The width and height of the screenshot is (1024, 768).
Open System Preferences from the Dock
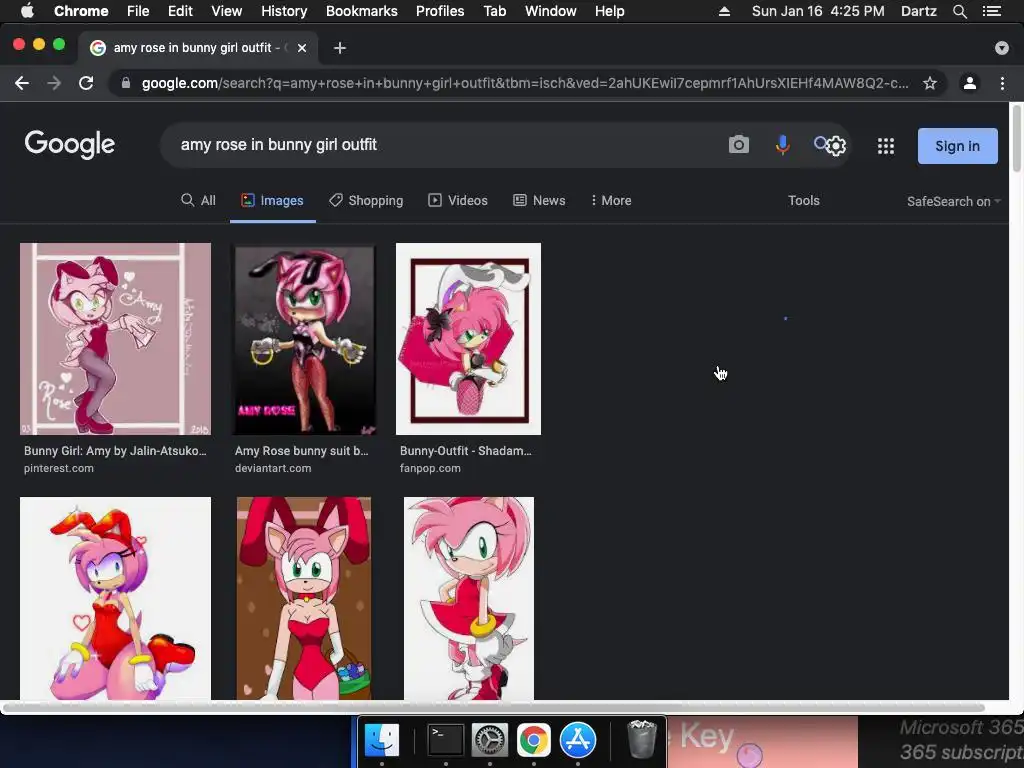click(x=489, y=740)
